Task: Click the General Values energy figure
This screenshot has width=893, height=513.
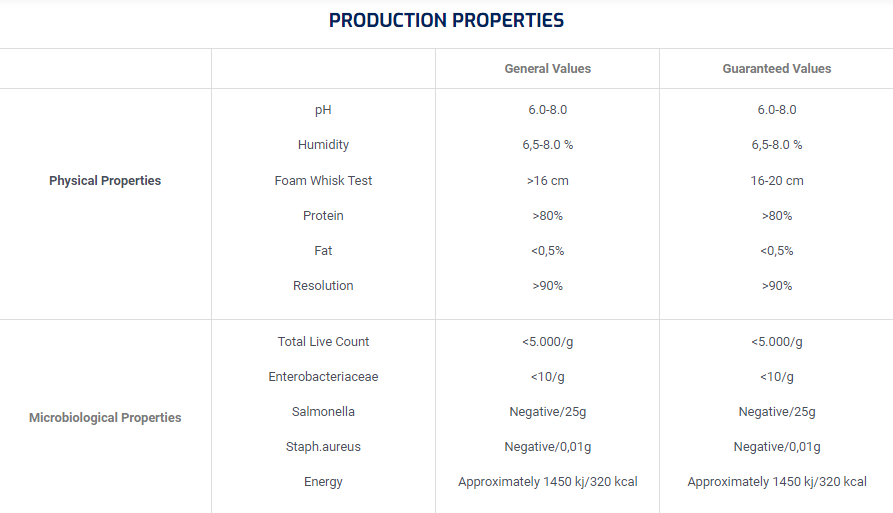Action: (547, 482)
